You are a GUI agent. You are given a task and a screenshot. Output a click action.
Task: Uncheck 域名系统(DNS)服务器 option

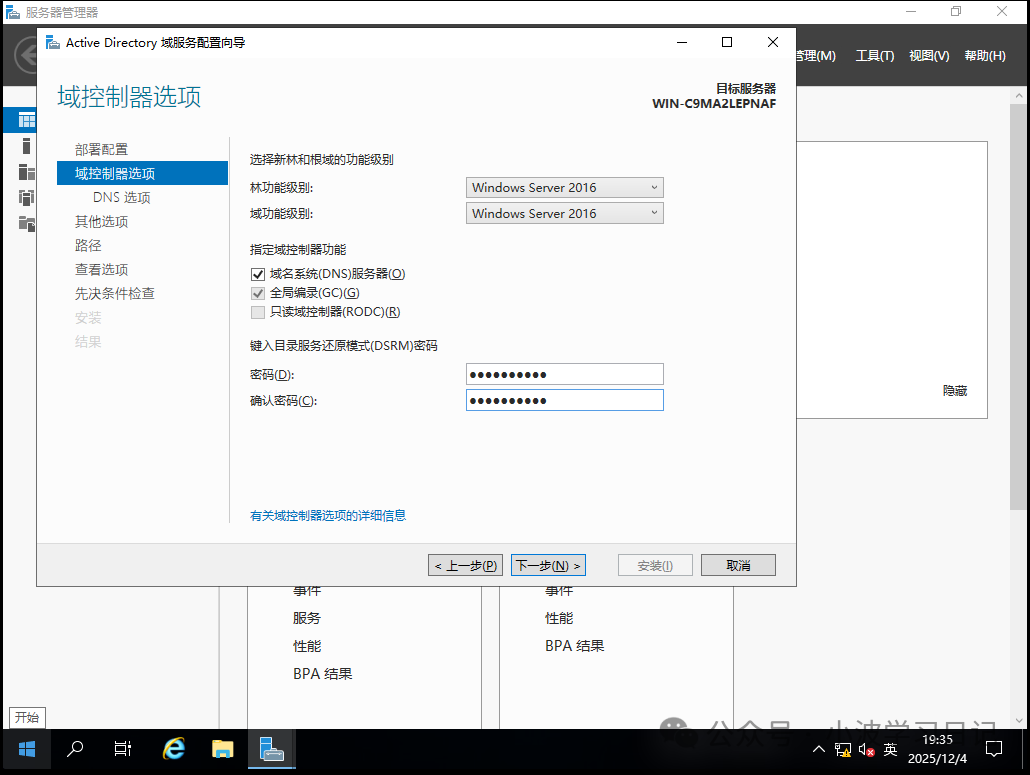coord(258,273)
